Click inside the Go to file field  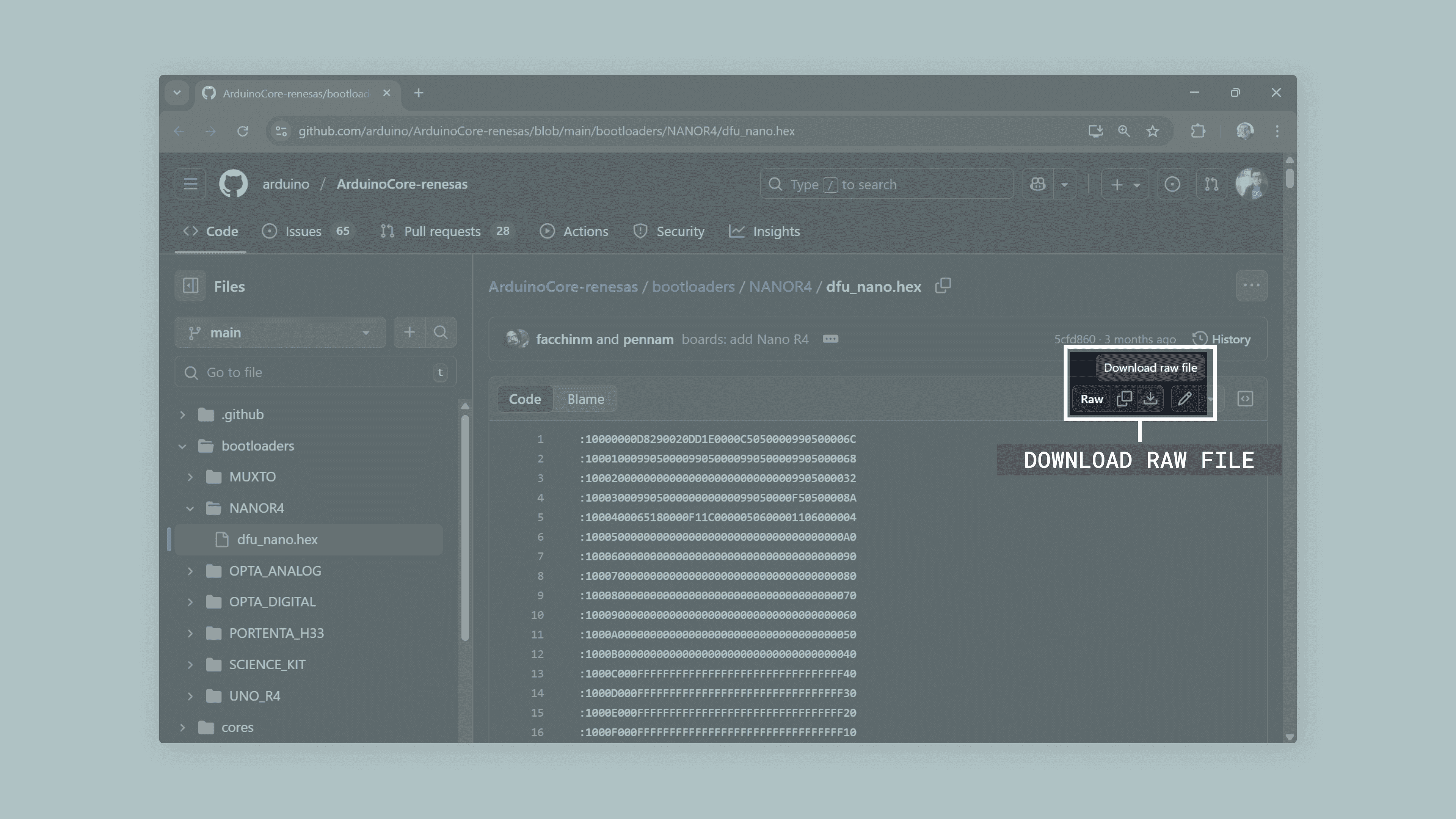click(314, 372)
